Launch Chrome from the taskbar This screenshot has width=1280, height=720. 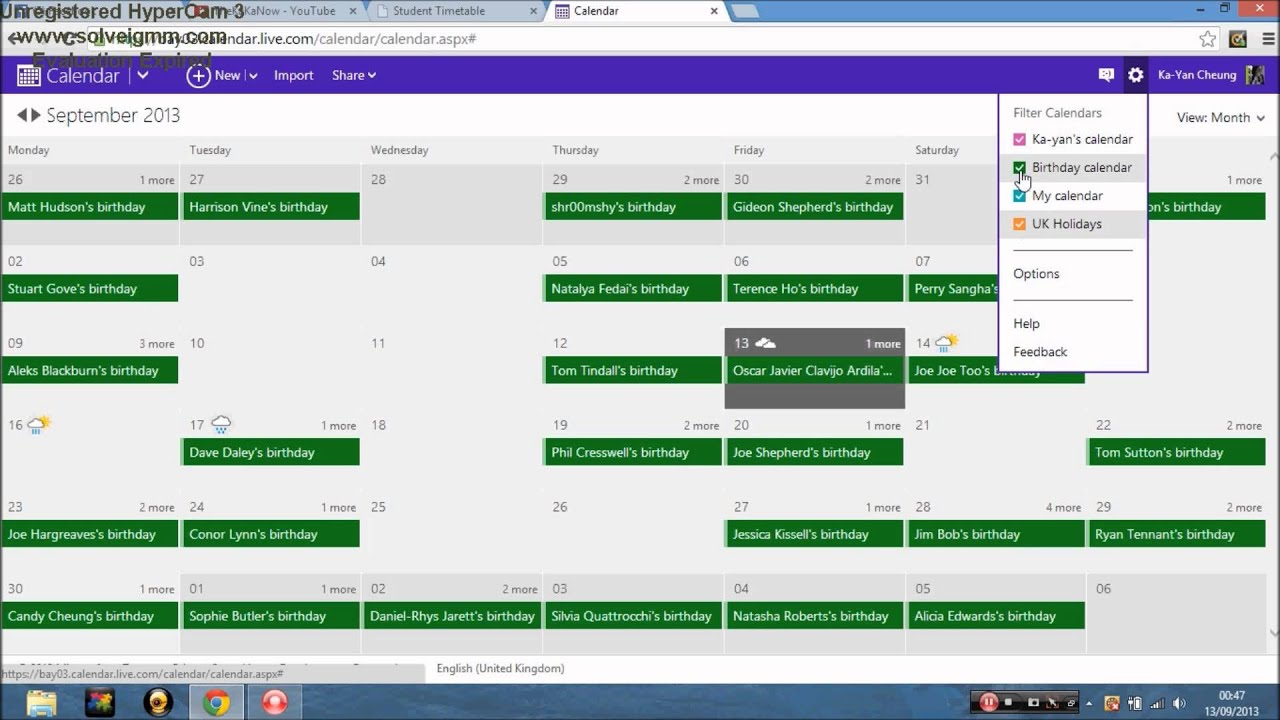[216, 702]
